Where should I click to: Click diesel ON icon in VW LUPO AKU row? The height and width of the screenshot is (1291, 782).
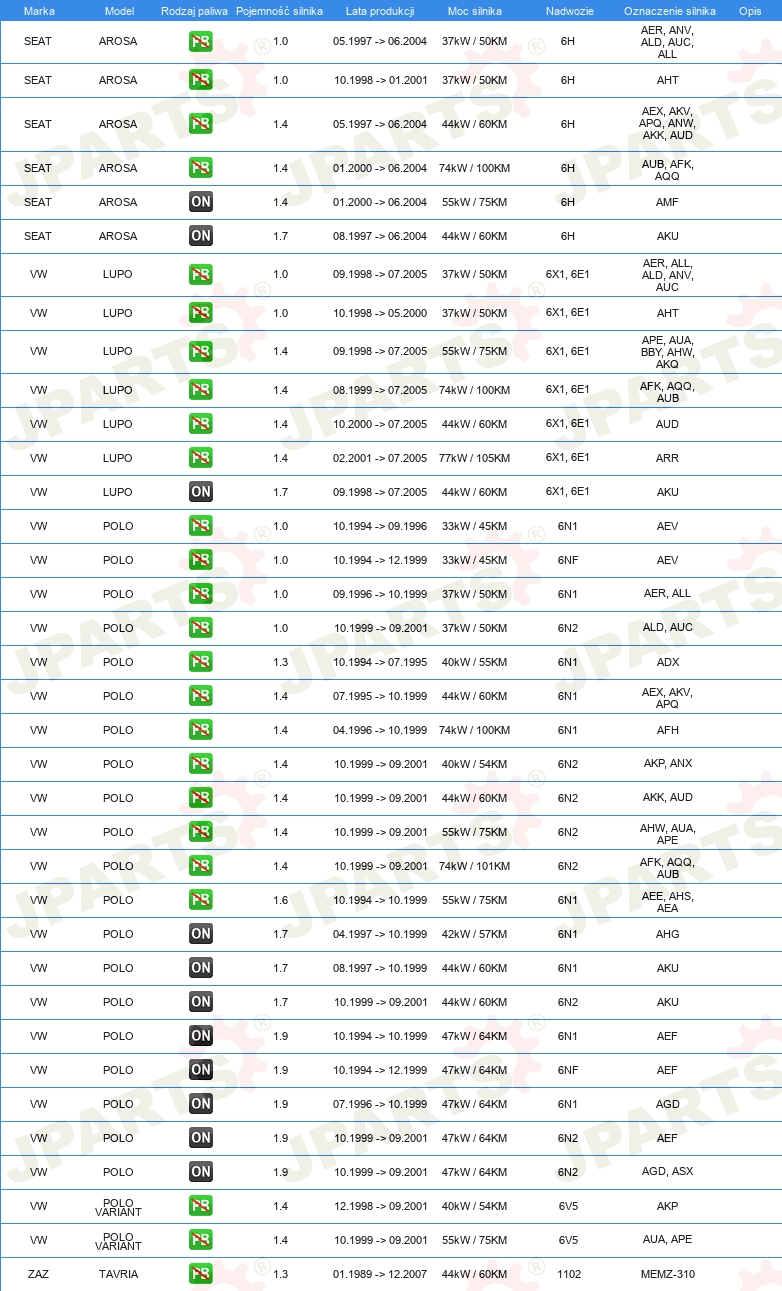(201, 492)
